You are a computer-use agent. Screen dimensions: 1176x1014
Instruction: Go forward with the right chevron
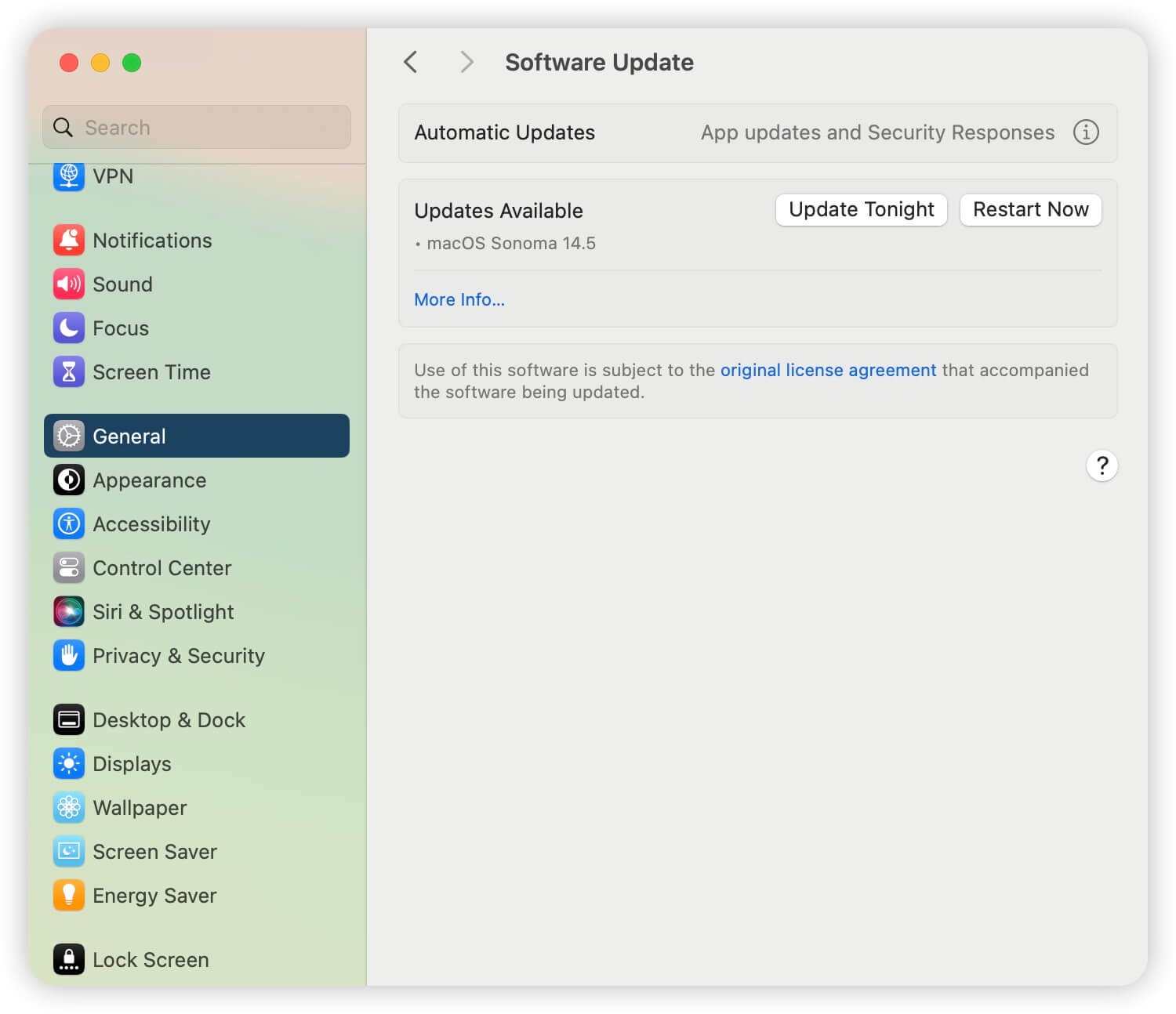click(x=466, y=62)
